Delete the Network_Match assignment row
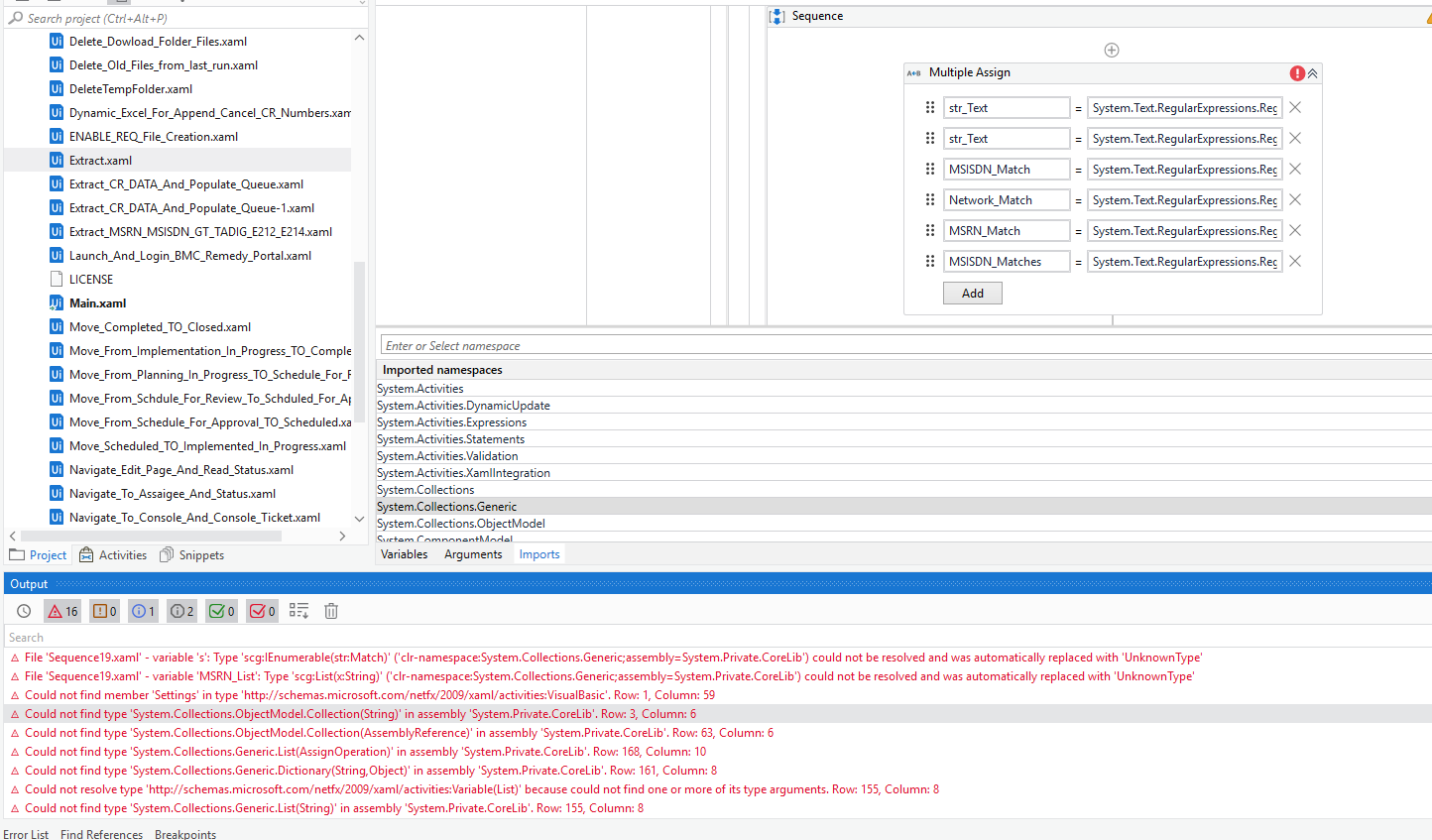 click(x=1295, y=200)
